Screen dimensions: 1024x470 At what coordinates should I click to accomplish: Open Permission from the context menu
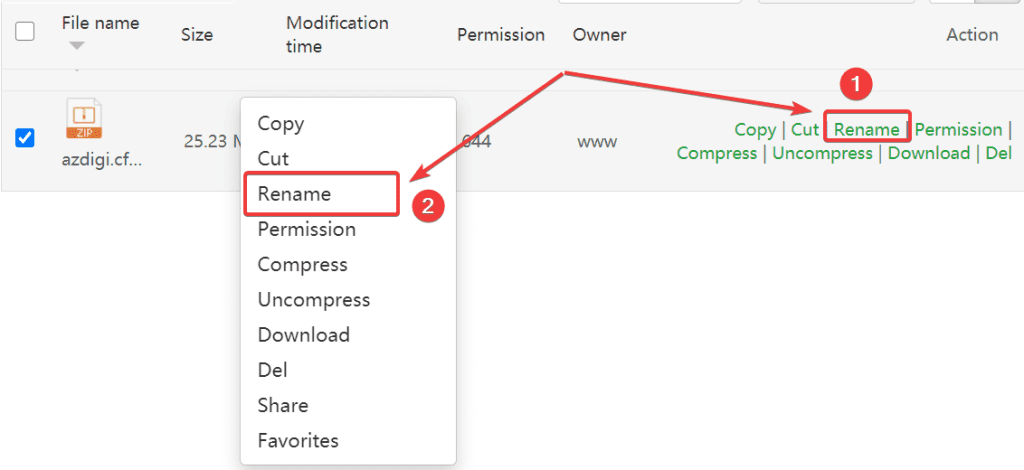click(x=306, y=229)
